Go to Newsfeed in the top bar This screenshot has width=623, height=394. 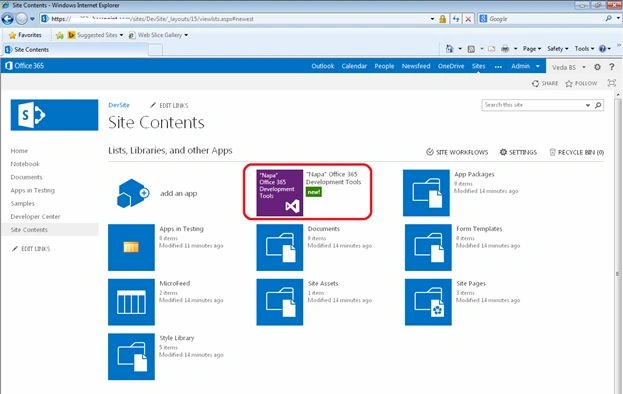pyautogui.click(x=416, y=66)
